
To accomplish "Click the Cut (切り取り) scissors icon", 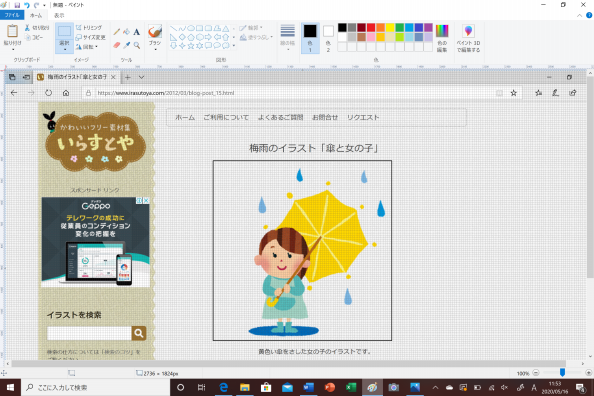I will [x=27, y=28].
